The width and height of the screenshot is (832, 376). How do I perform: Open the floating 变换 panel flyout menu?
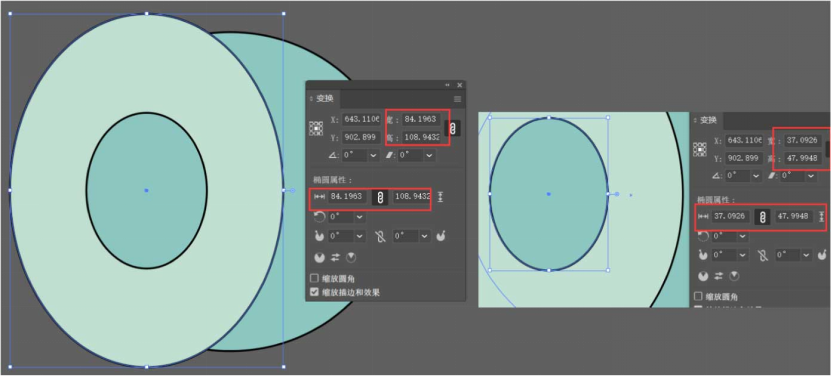pyautogui.click(x=457, y=99)
